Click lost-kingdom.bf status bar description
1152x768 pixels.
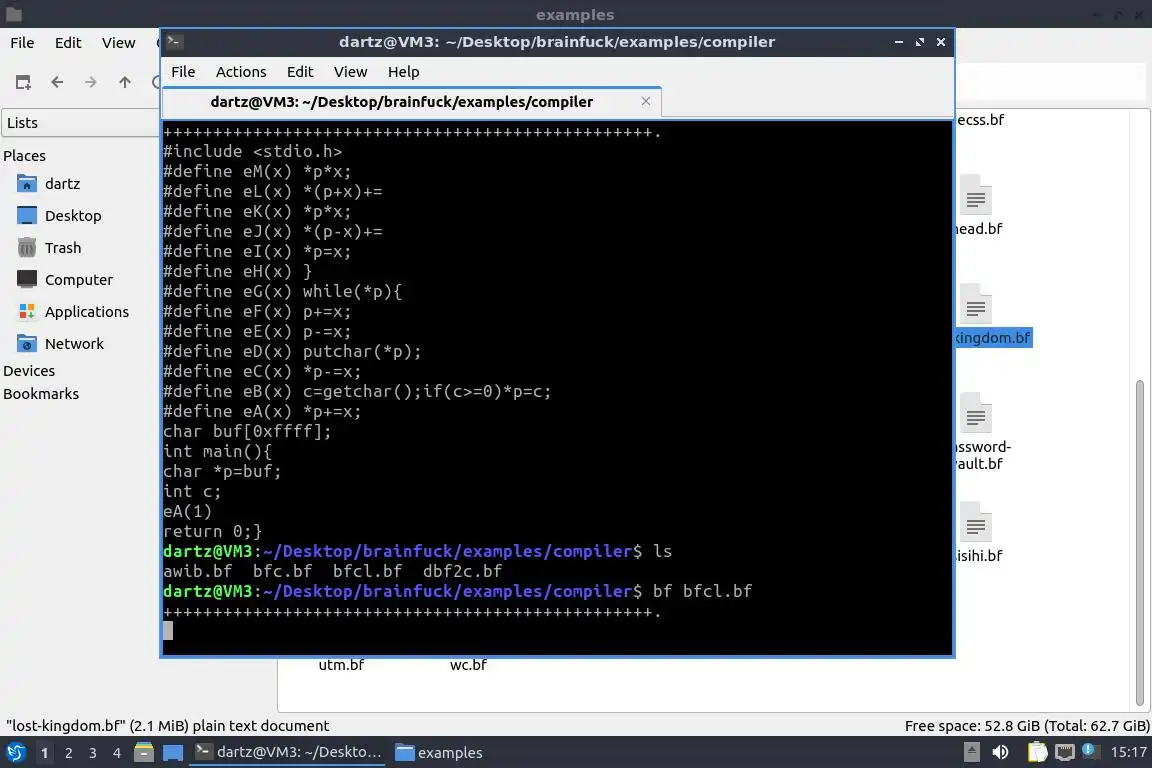tap(168, 726)
